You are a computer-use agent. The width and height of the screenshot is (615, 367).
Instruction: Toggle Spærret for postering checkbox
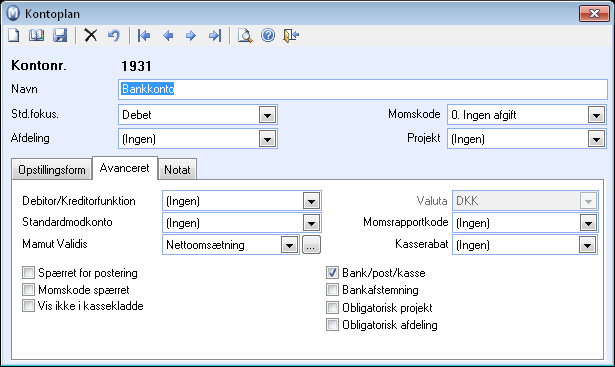28,272
